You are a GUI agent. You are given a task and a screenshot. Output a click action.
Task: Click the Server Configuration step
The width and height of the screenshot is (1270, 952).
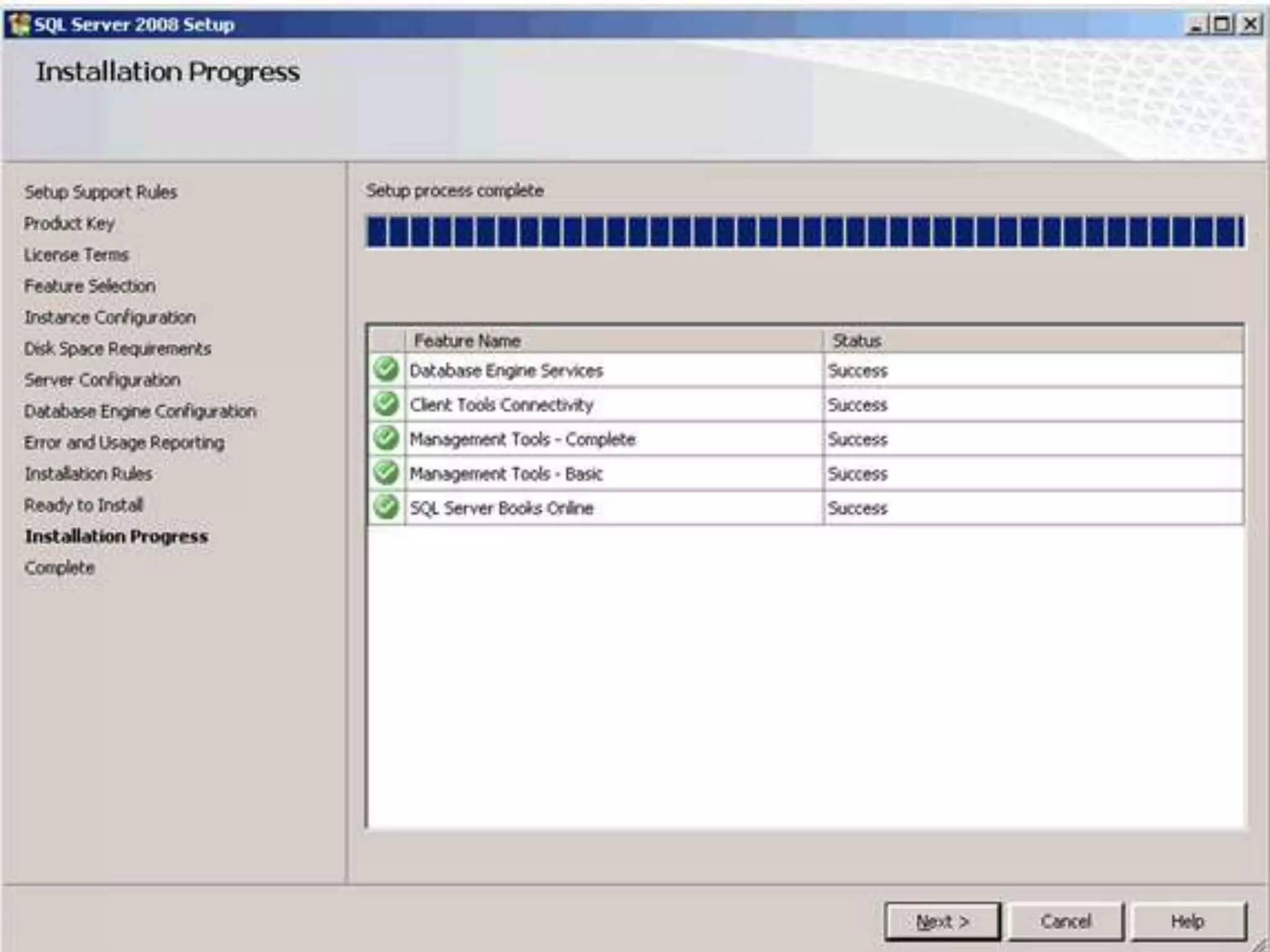click(102, 380)
